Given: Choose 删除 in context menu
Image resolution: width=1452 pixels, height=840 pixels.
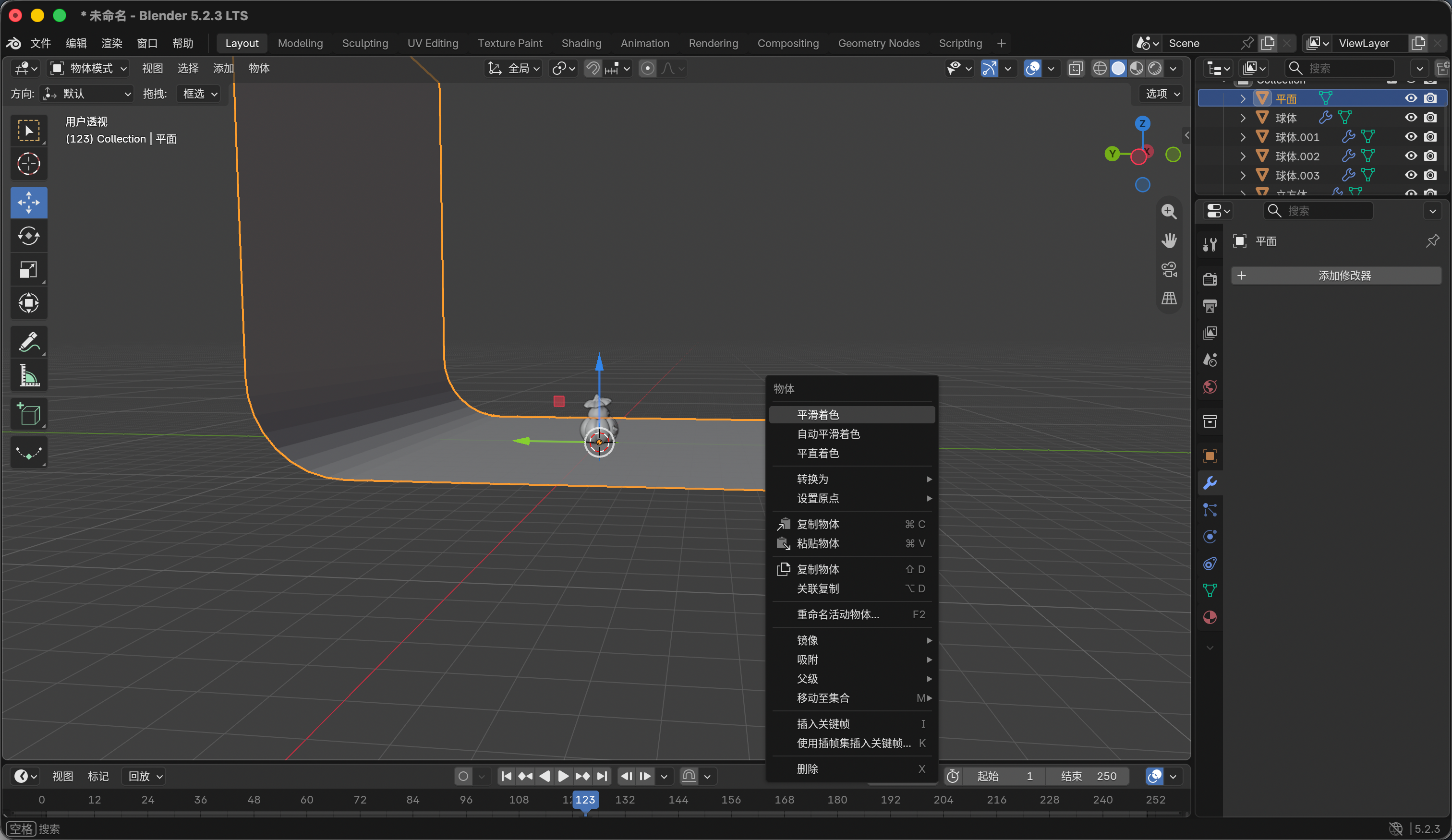Looking at the screenshot, I should (x=852, y=769).
